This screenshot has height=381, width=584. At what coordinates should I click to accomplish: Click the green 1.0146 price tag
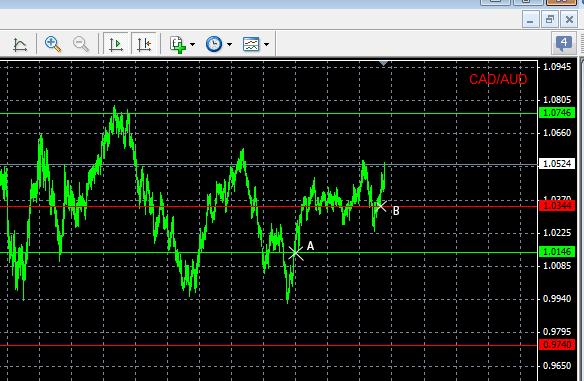(x=557, y=252)
